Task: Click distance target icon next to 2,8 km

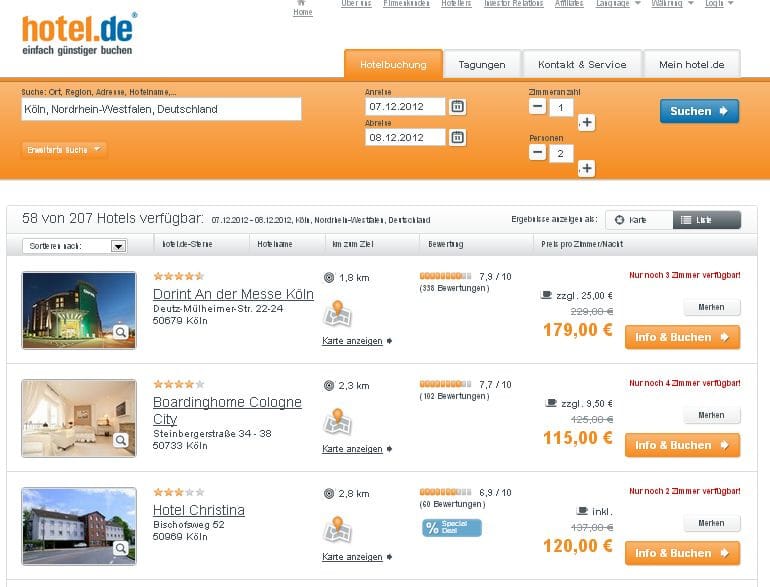Action: [x=329, y=494]
